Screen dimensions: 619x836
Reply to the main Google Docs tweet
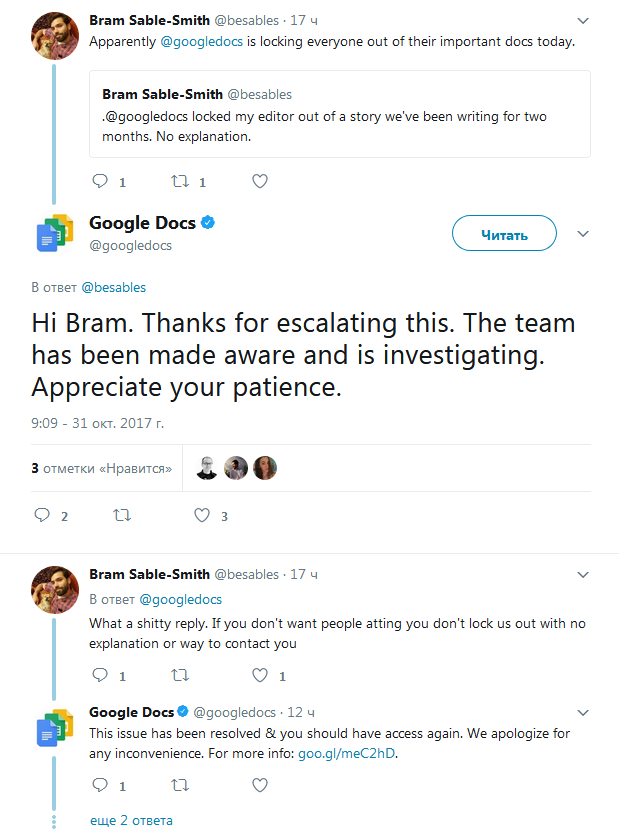pyautogui.click(x=42, y=516)
